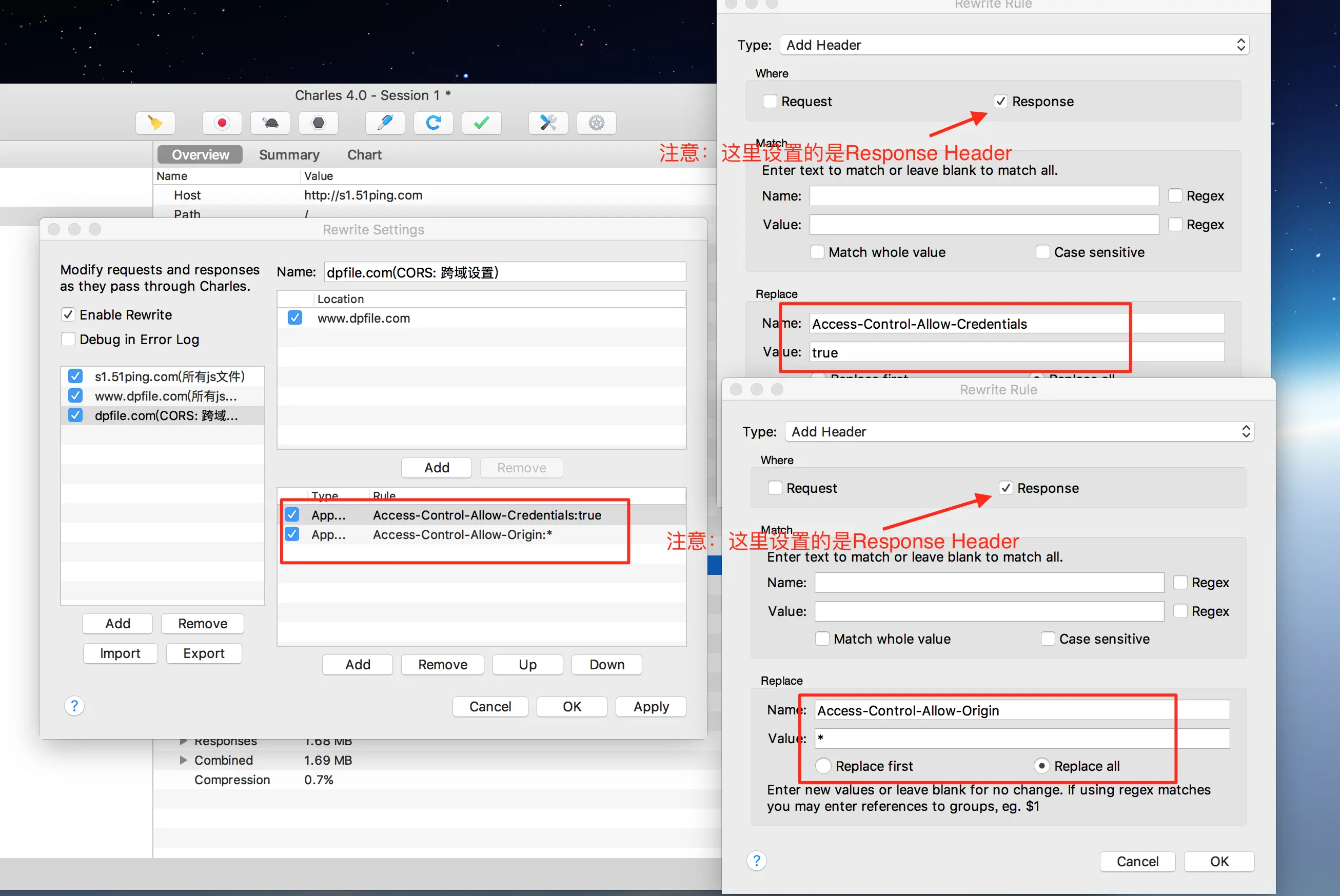This screenshot has width=1340, height=896.
Task: Toggle the red record button in toolbar
Action: (222, 122)
